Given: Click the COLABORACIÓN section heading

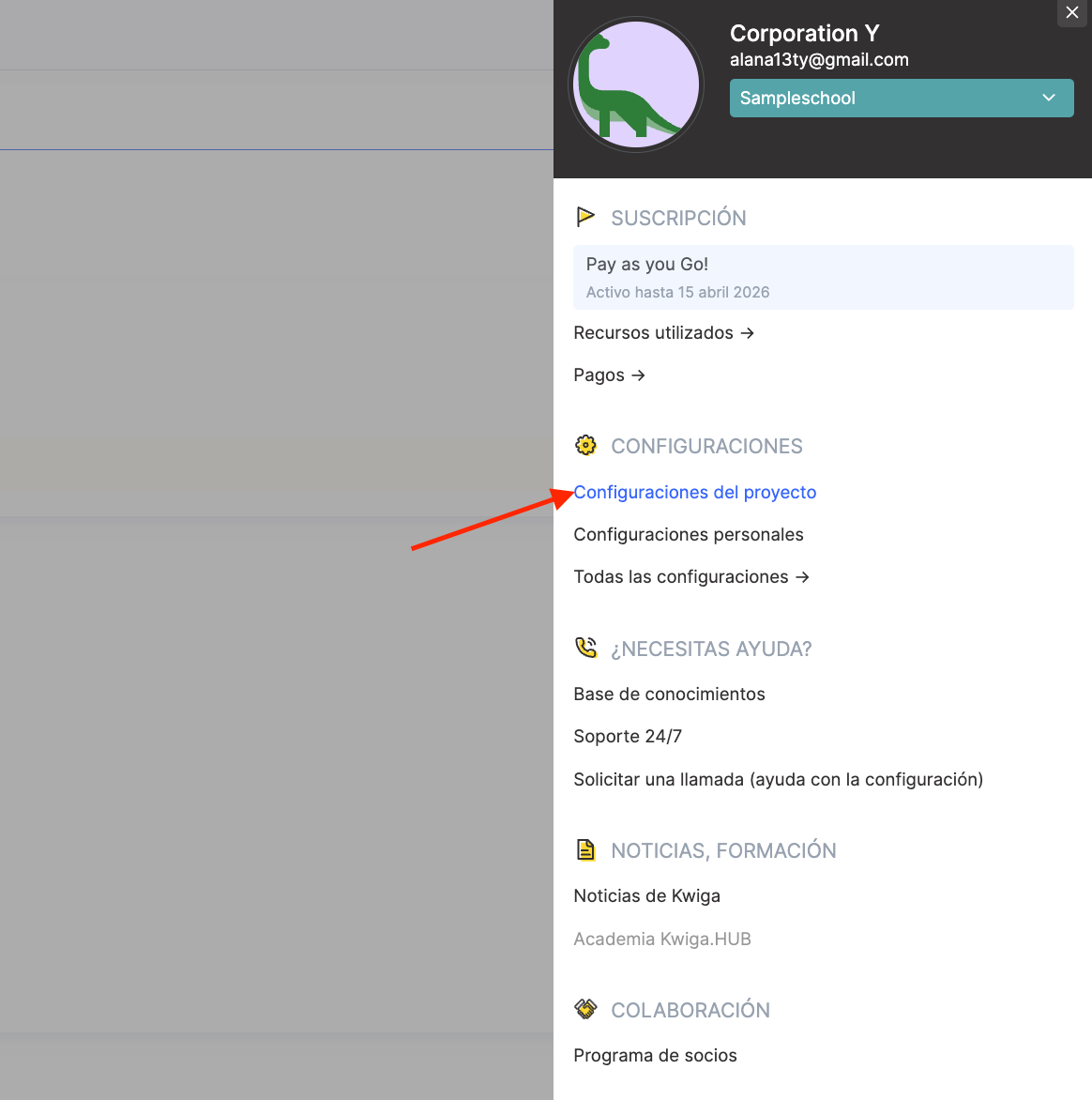Looking at the screenshot, I should pyautogui.click(x=690, y=1010).
